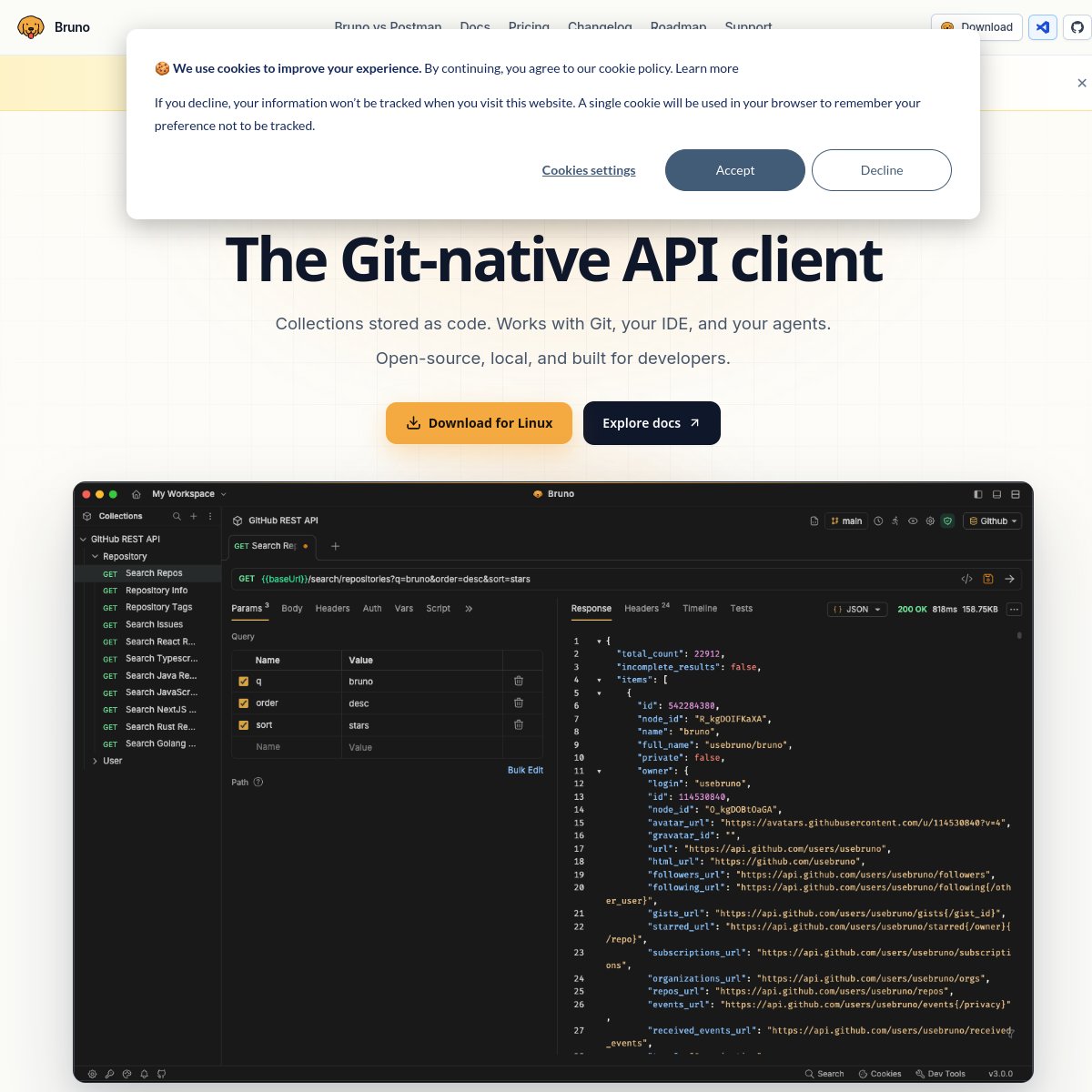Viewport: 1092px width, 1092px height.
Task: Open the VS Code extension icon link
Action: (1043, 27)
